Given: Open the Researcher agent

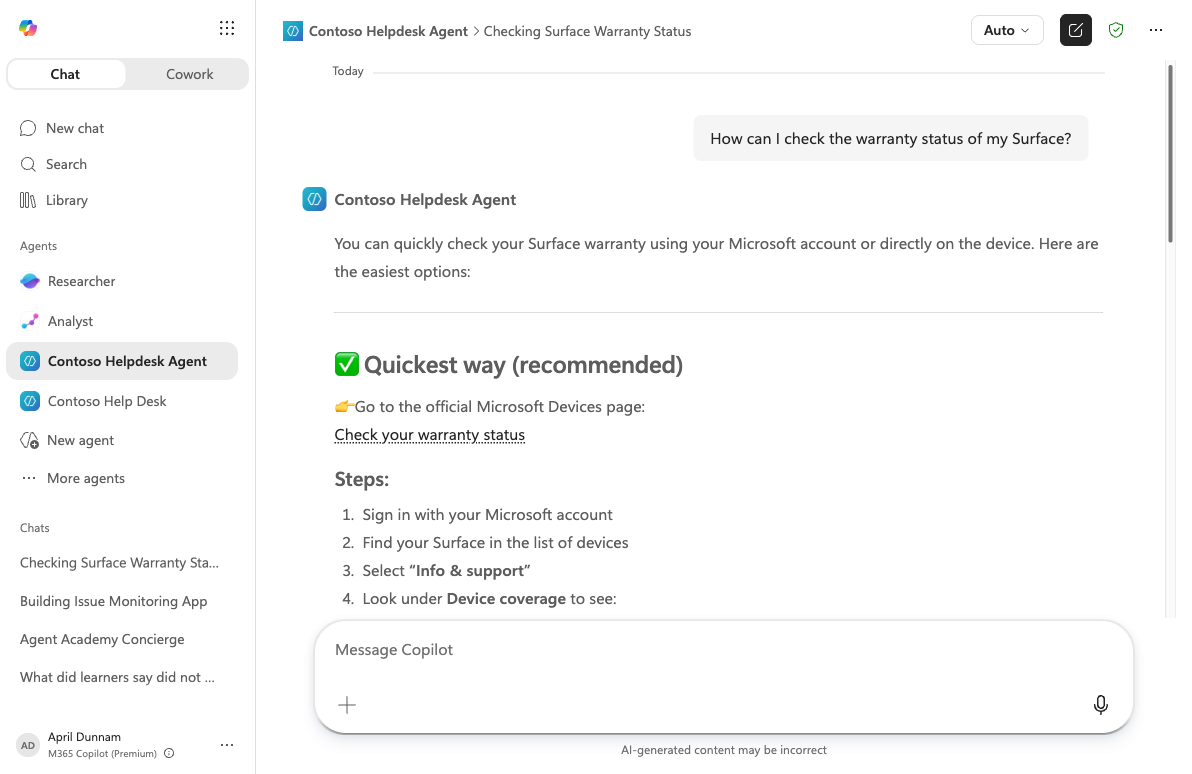Looking at the screenshot, I should [81, 281].
